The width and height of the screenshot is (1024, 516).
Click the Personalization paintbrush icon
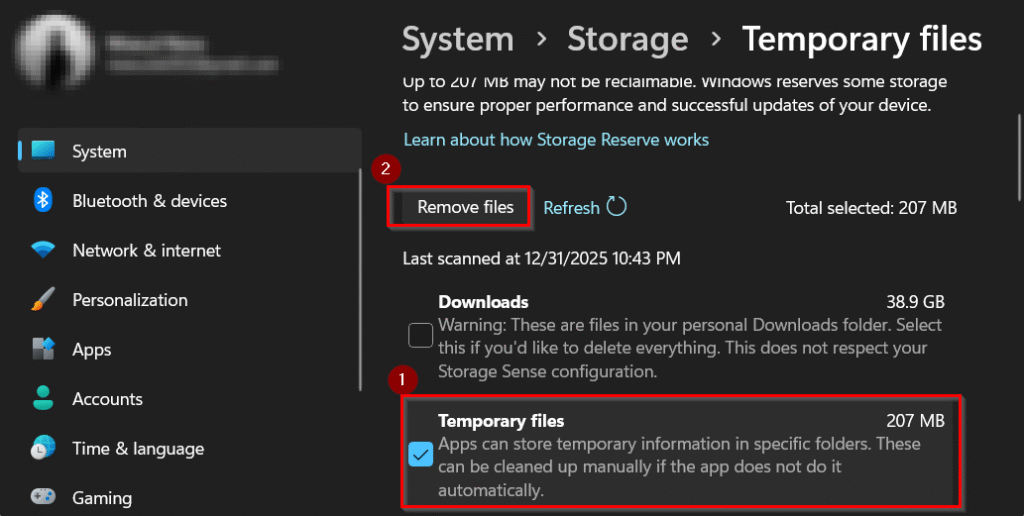pos(43,299)
